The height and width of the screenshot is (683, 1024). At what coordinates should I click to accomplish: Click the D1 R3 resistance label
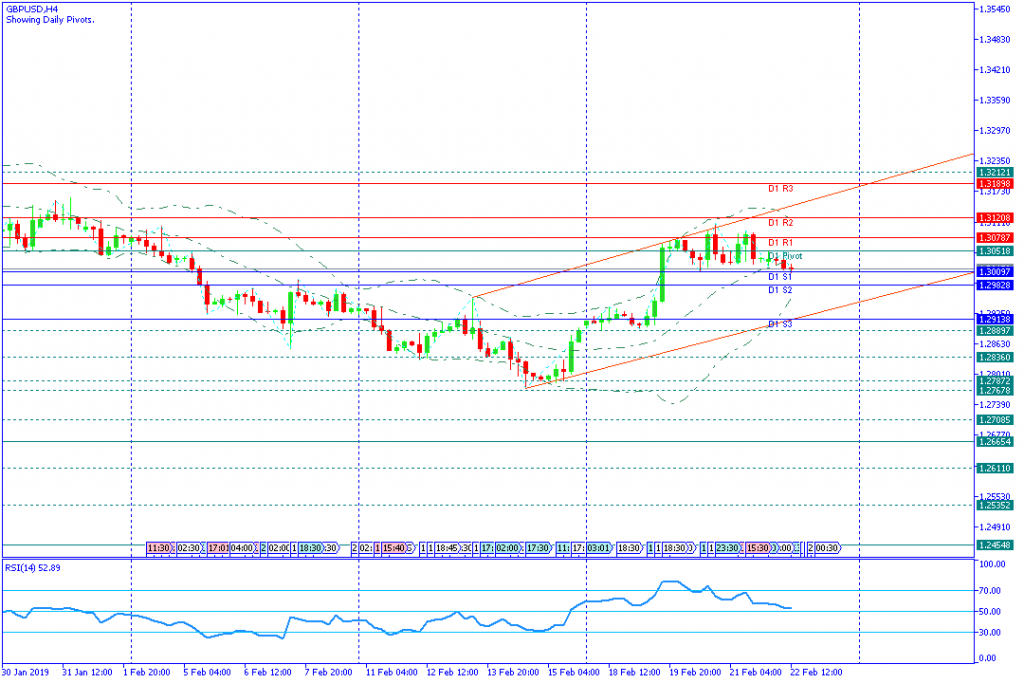pyautogui.click(x=780, y=188)
